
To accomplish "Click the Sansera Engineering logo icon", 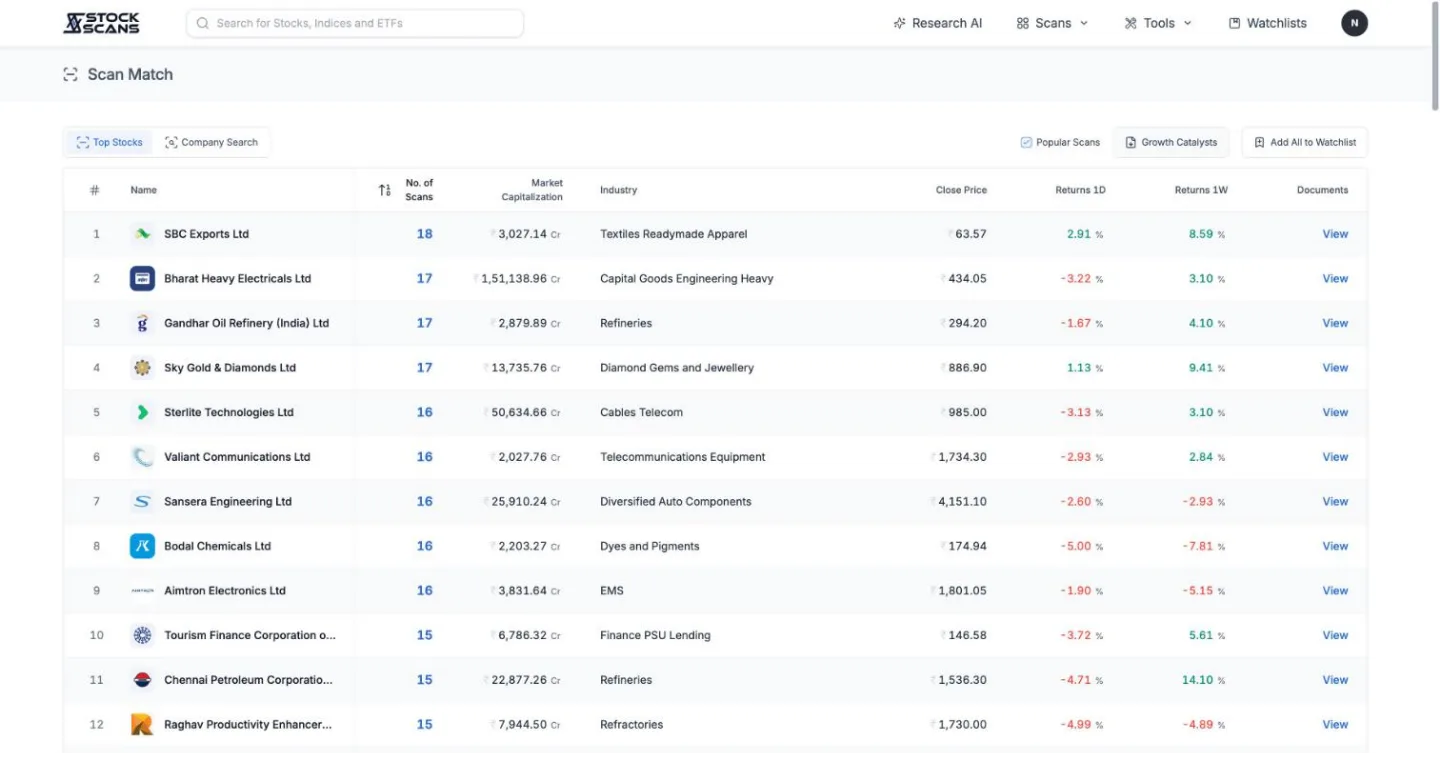I will pyautogui.click(x=142, y=502).
